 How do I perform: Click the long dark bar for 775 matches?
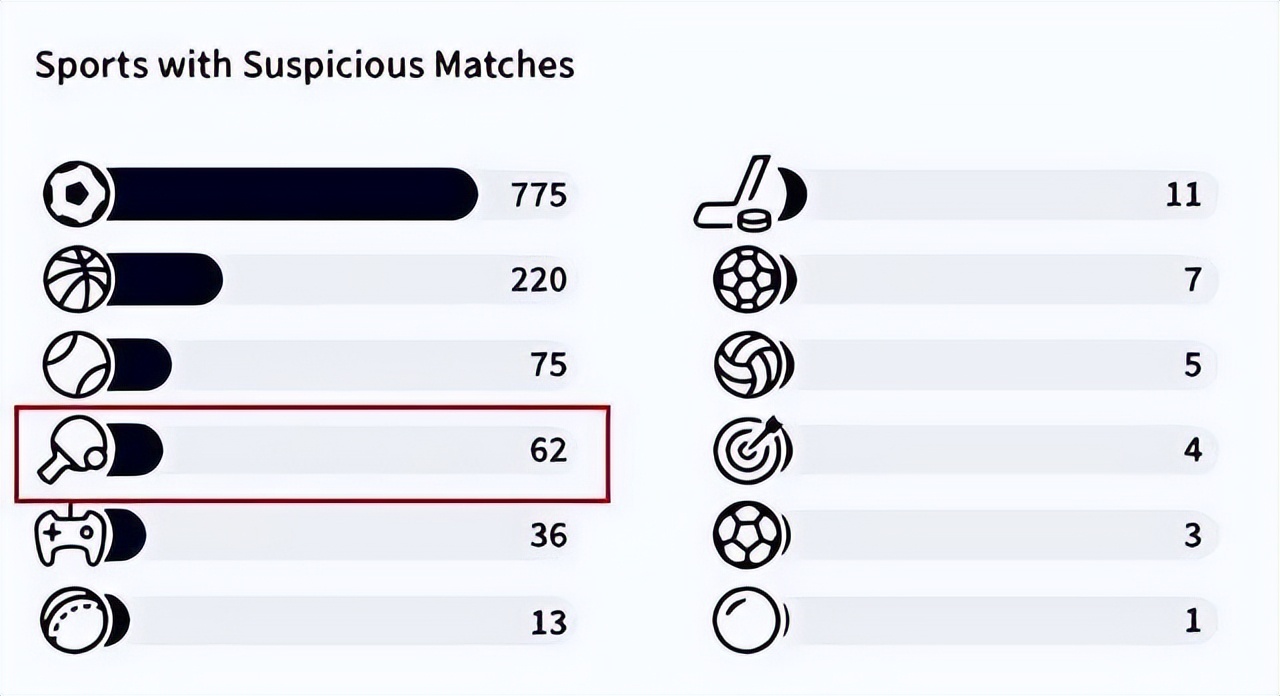tap(290, 194)
